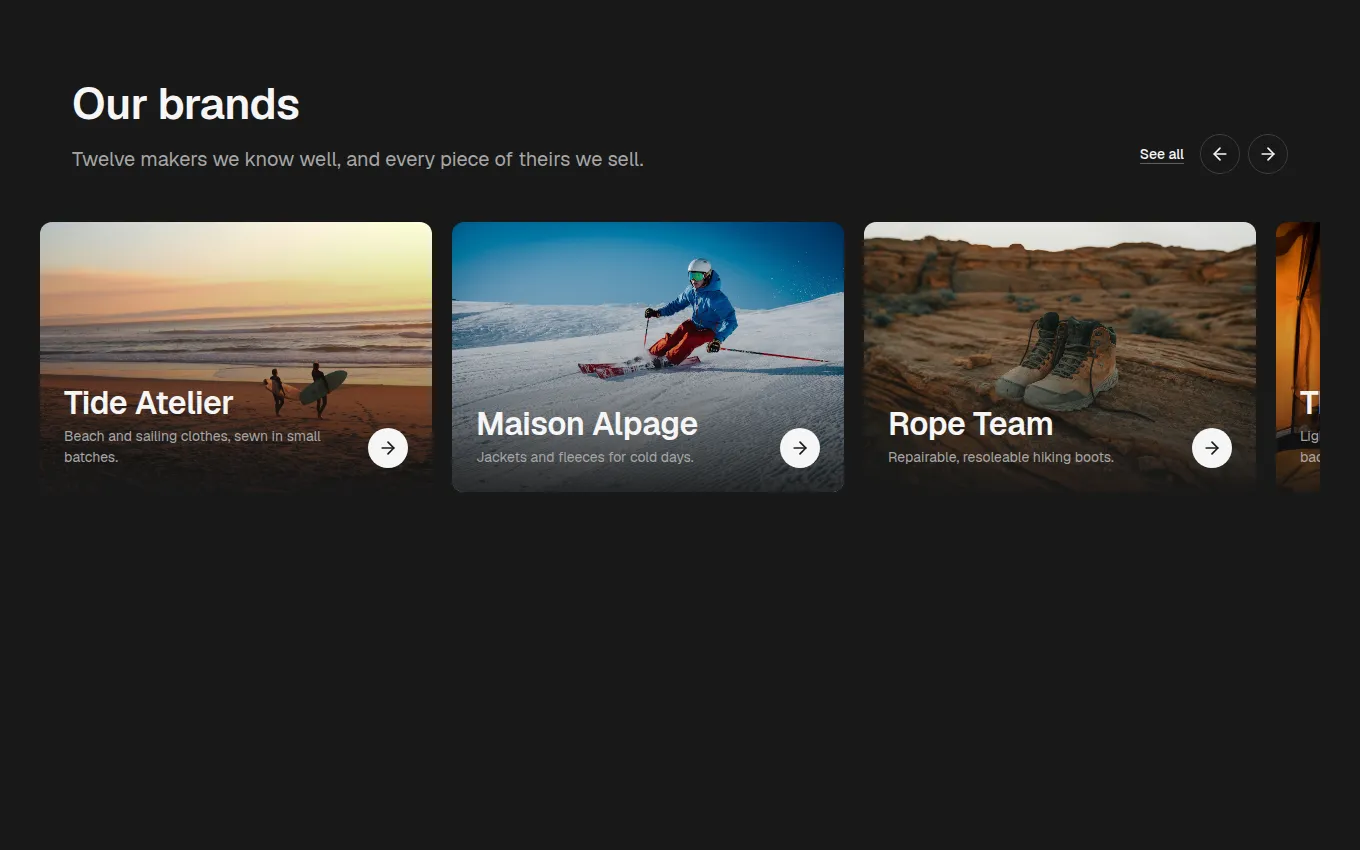Screen dimensions: 1360x850
Task: Select the Tide Atelier card title
Action: point(148,403)
